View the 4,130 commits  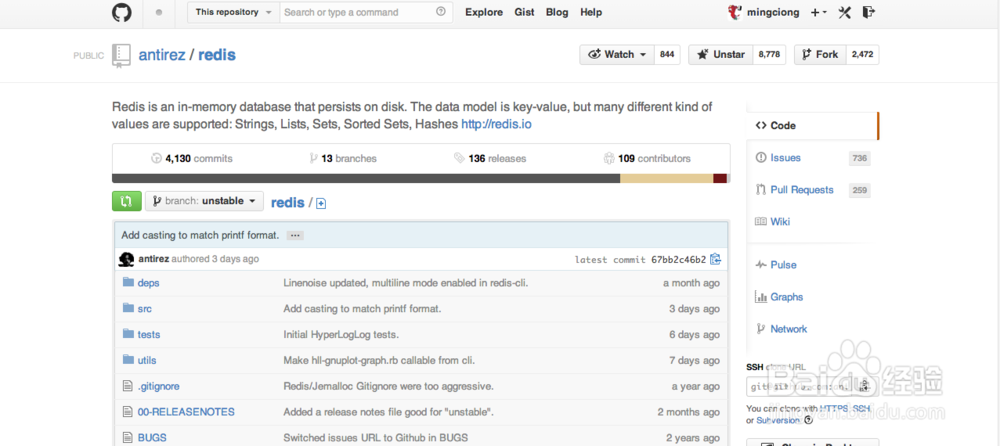(192, 158)
